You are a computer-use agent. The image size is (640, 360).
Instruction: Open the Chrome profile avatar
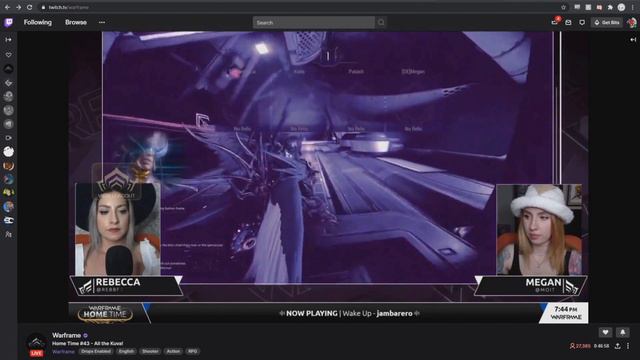[x=621, y=7]
